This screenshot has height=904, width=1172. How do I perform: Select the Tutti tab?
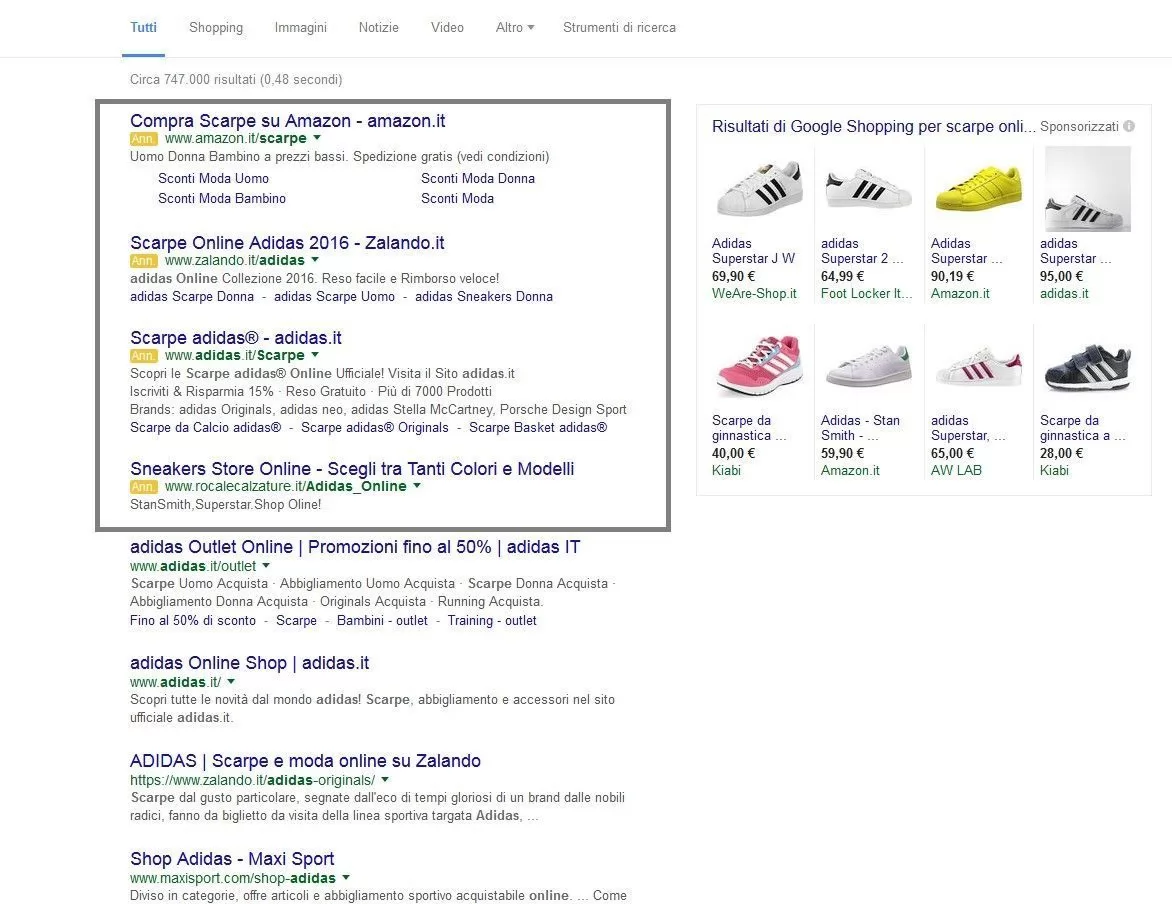tap(144, 28)
